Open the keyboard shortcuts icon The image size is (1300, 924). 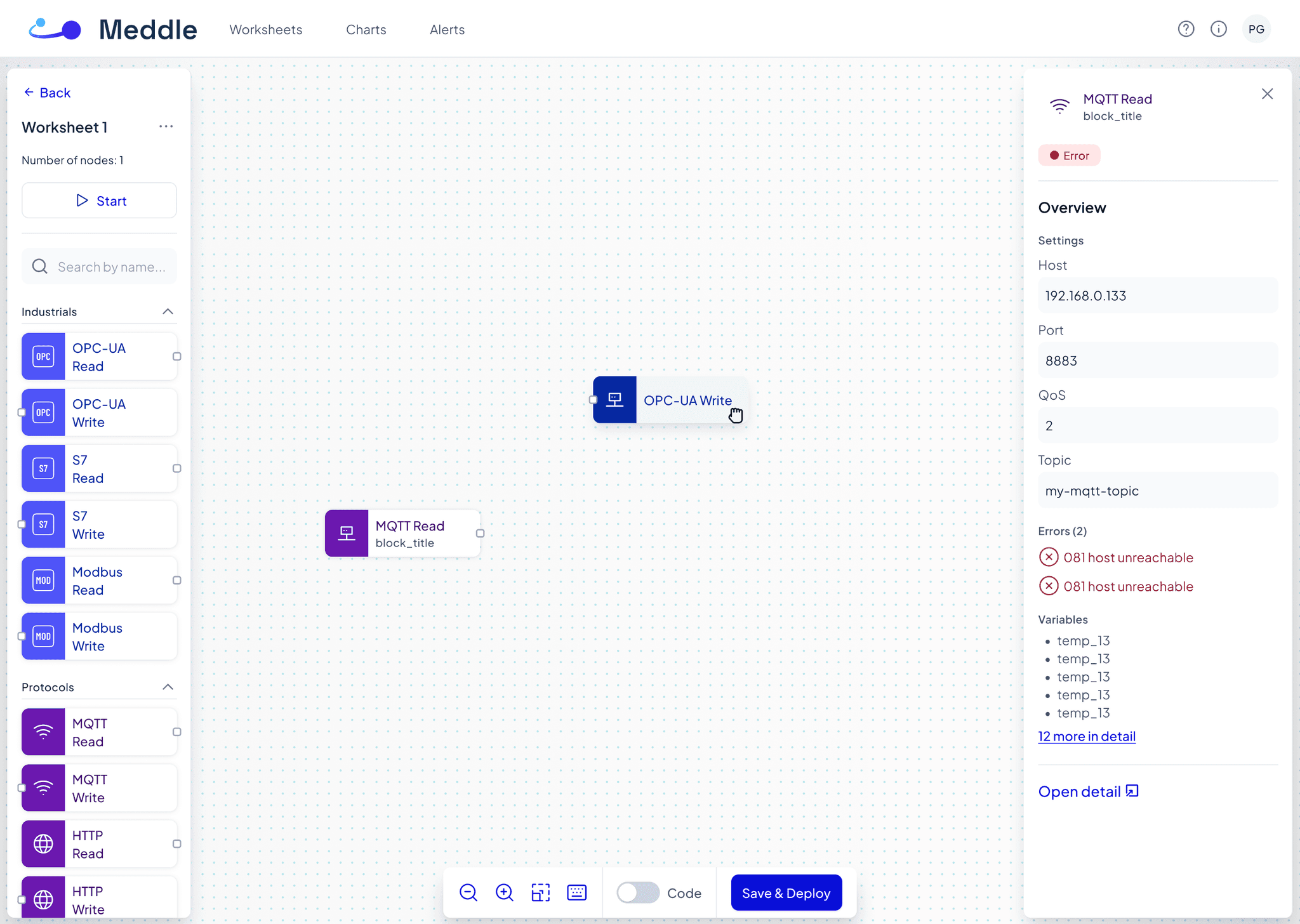click(577, 893)
